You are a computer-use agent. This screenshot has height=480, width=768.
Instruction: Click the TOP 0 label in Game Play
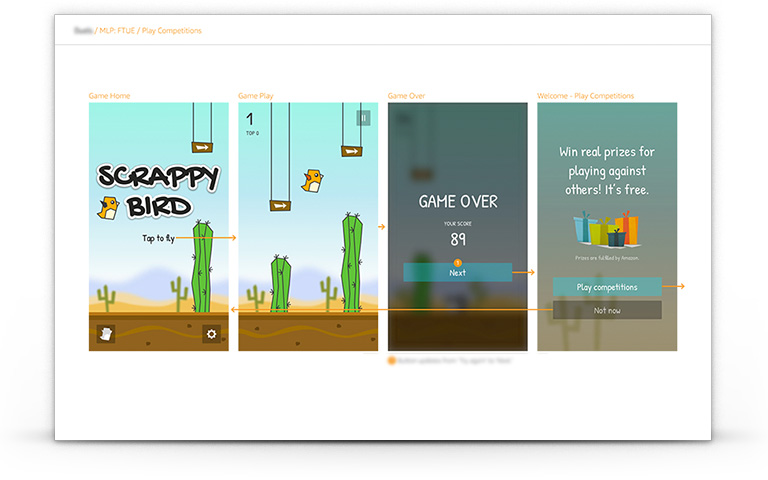[x=252, y=133]
